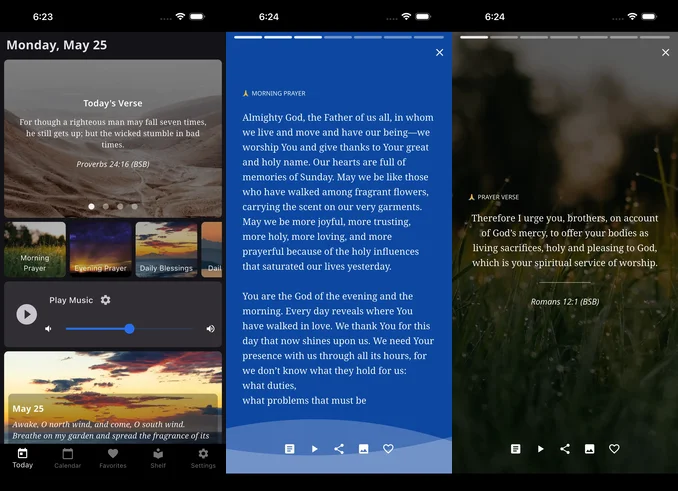The height and width of the screenshot is (491, 678).
Task: Open the Settings tab
Action: pos(203,459)
